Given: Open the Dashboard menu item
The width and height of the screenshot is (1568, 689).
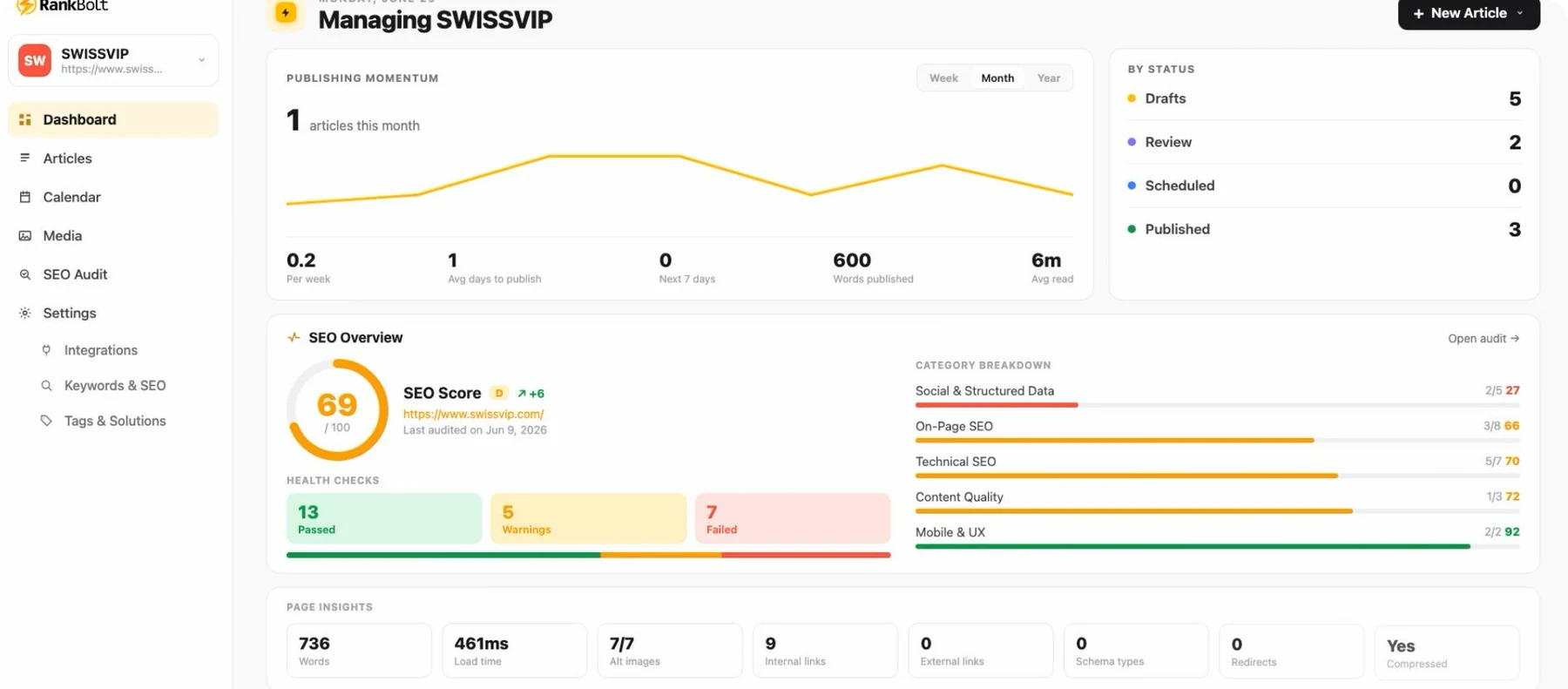Looking at the screenshot, I should click(x=113, y=119).
